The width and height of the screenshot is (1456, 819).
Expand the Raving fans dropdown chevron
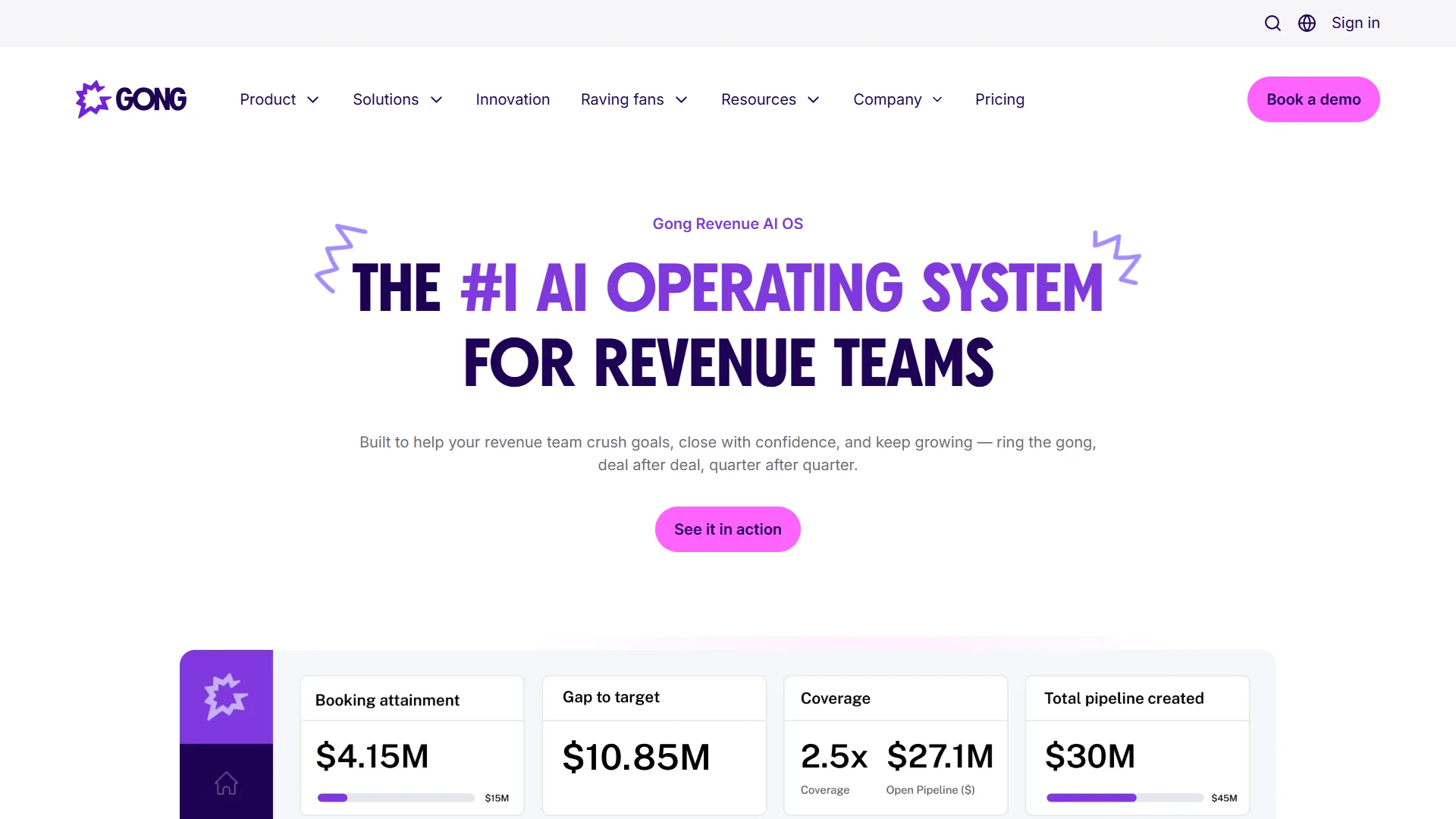click(682, 100)
